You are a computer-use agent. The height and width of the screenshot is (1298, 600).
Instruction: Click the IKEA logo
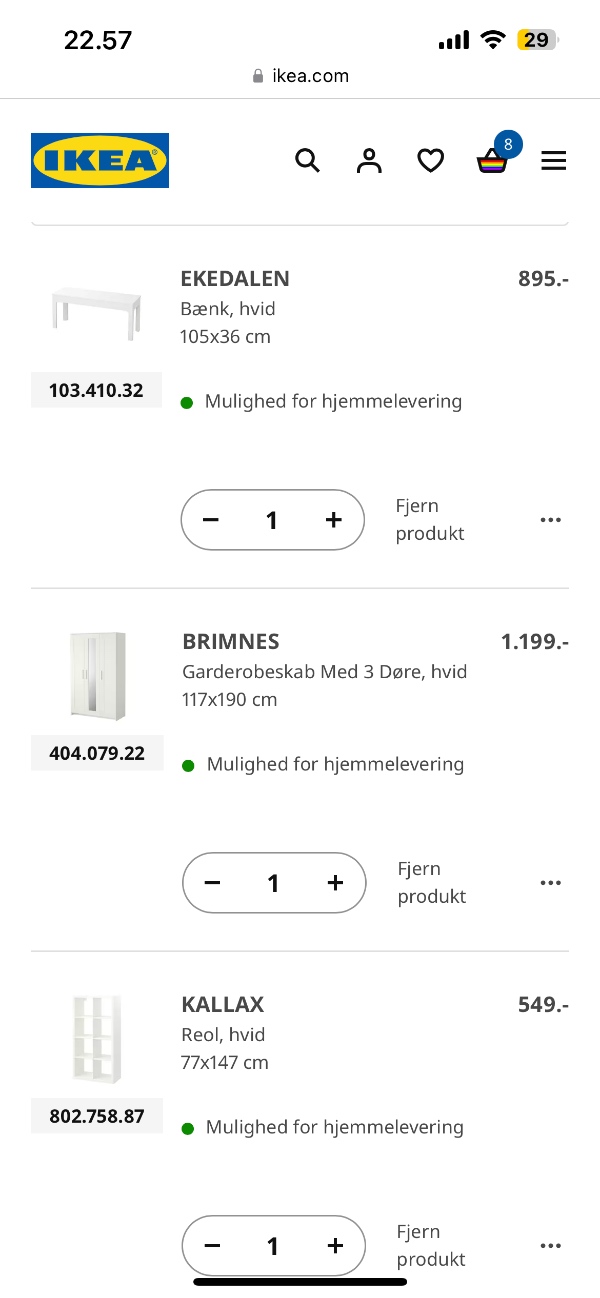click(x=99, y=160)
